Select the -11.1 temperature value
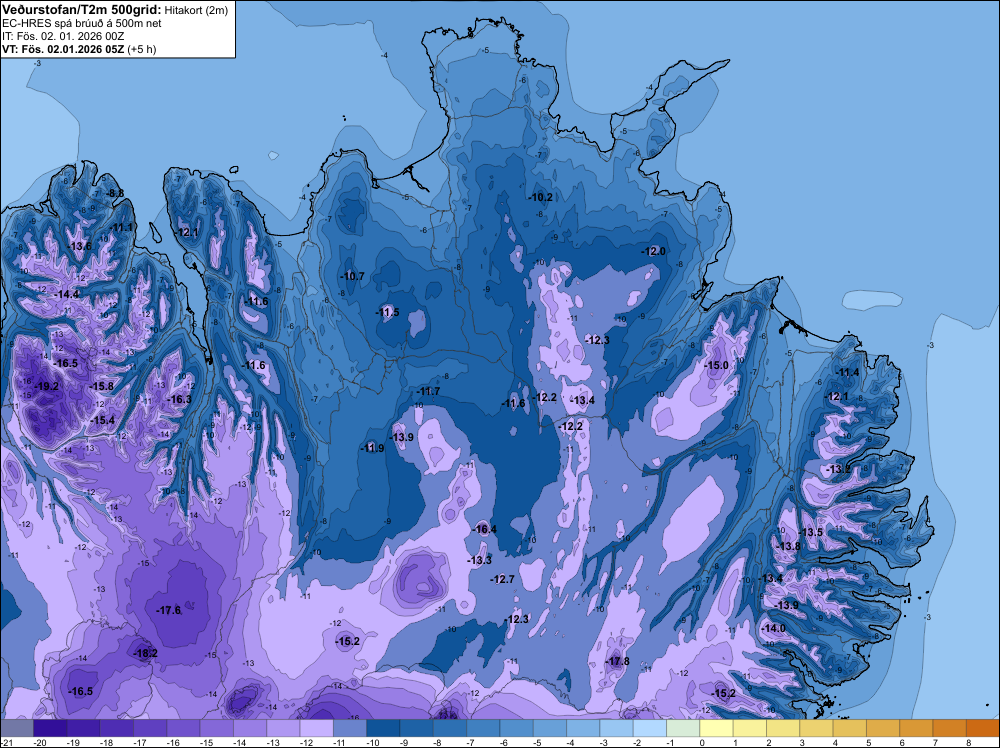1000x748 pixels. point(121,228)
